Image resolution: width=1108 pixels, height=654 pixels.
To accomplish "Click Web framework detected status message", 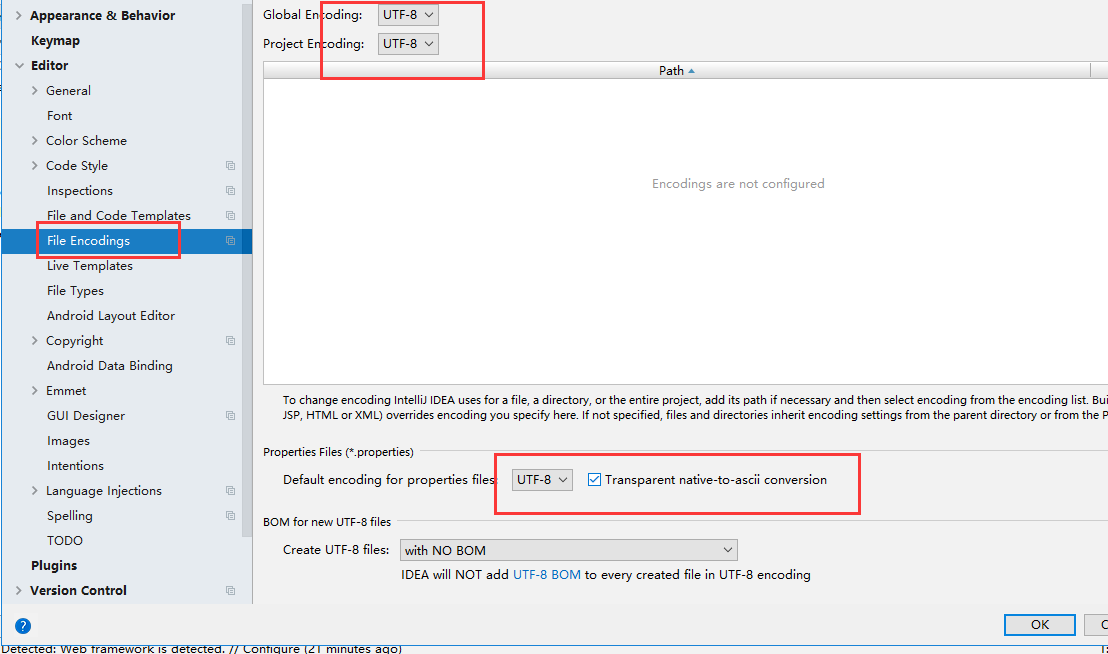I will [x=201, y=648].
